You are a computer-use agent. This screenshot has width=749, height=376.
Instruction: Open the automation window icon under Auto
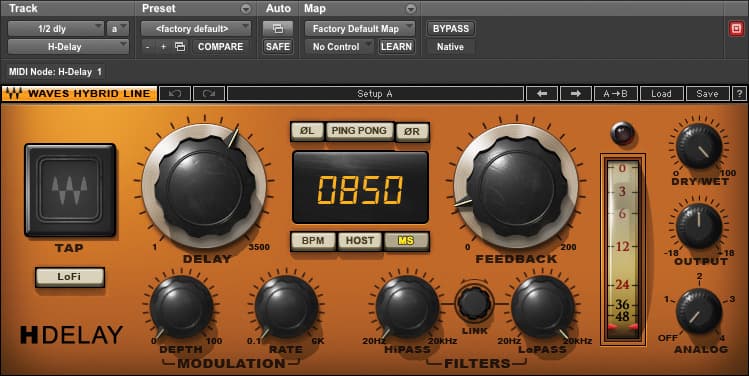278,29
